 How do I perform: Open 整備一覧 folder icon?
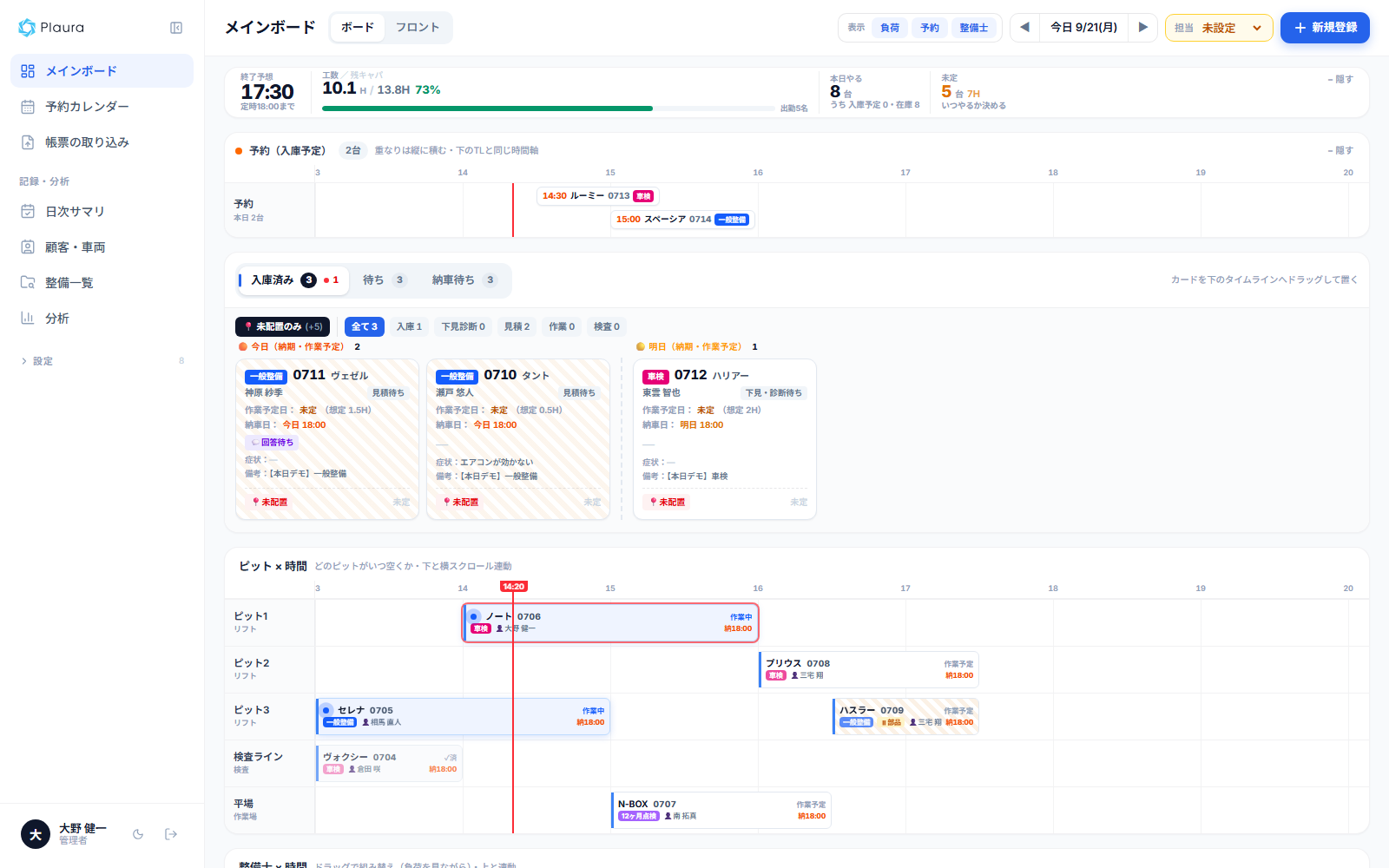coord(28,283)
